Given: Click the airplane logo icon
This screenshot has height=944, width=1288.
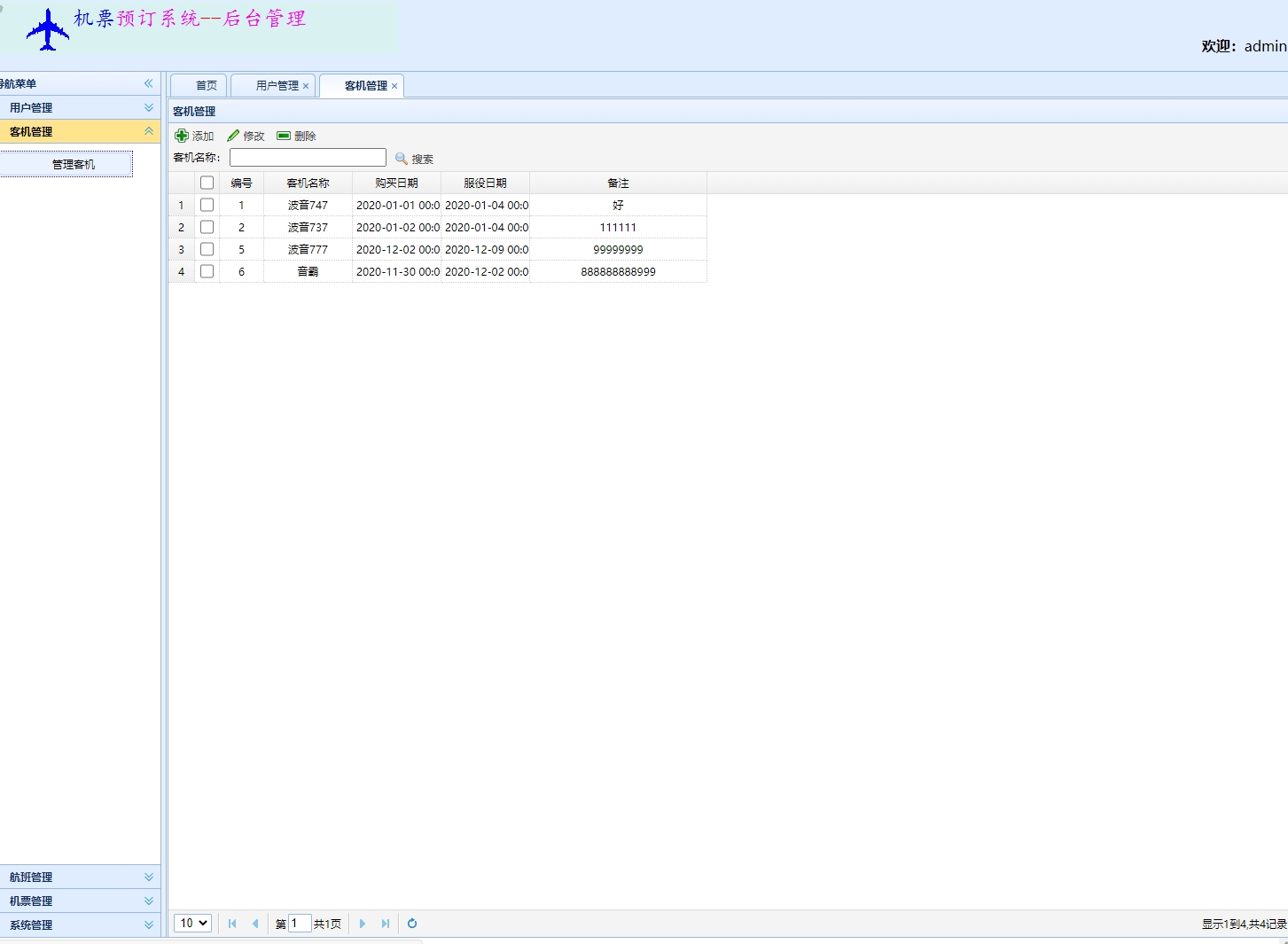Looking at the screenshot, I should [x=48, y=30].
